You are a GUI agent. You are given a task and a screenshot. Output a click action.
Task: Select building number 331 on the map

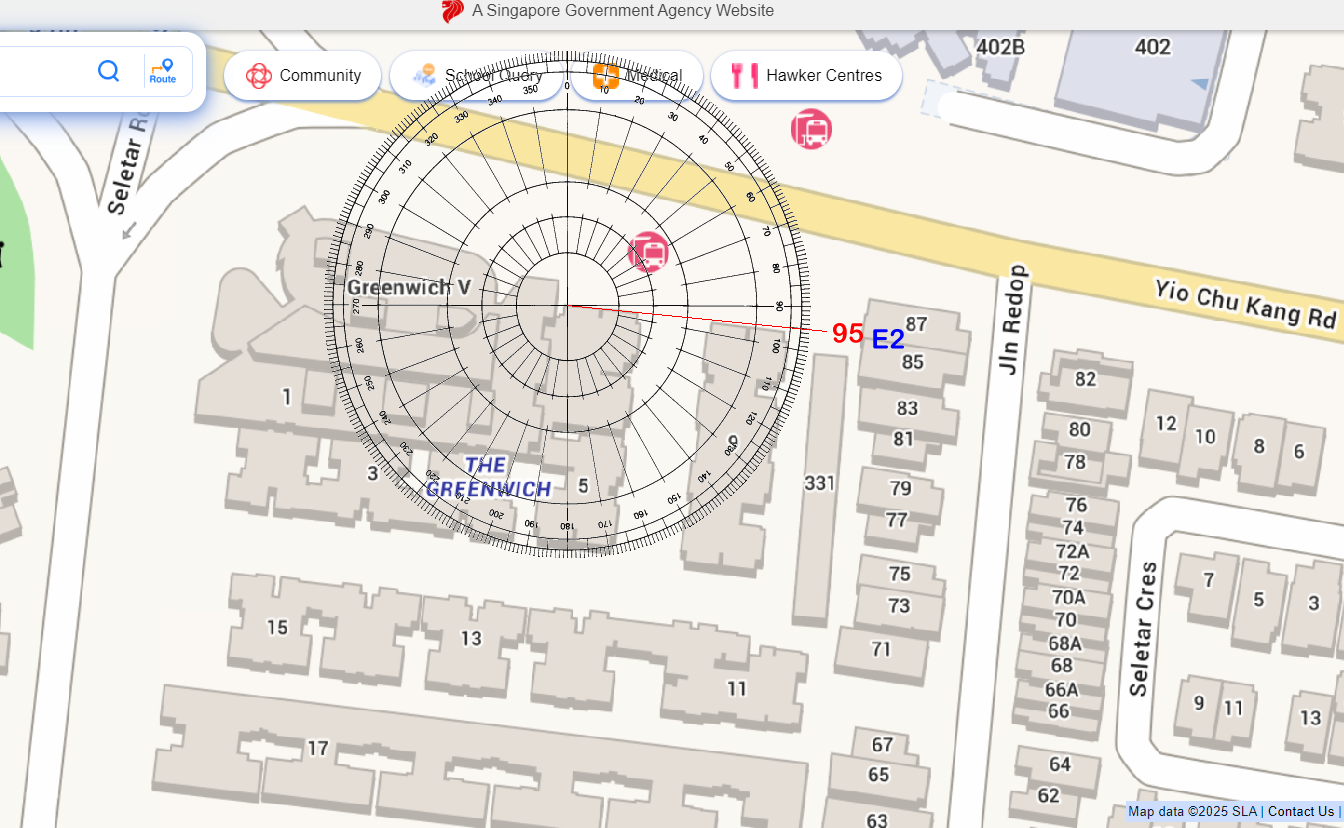[819, 484]
